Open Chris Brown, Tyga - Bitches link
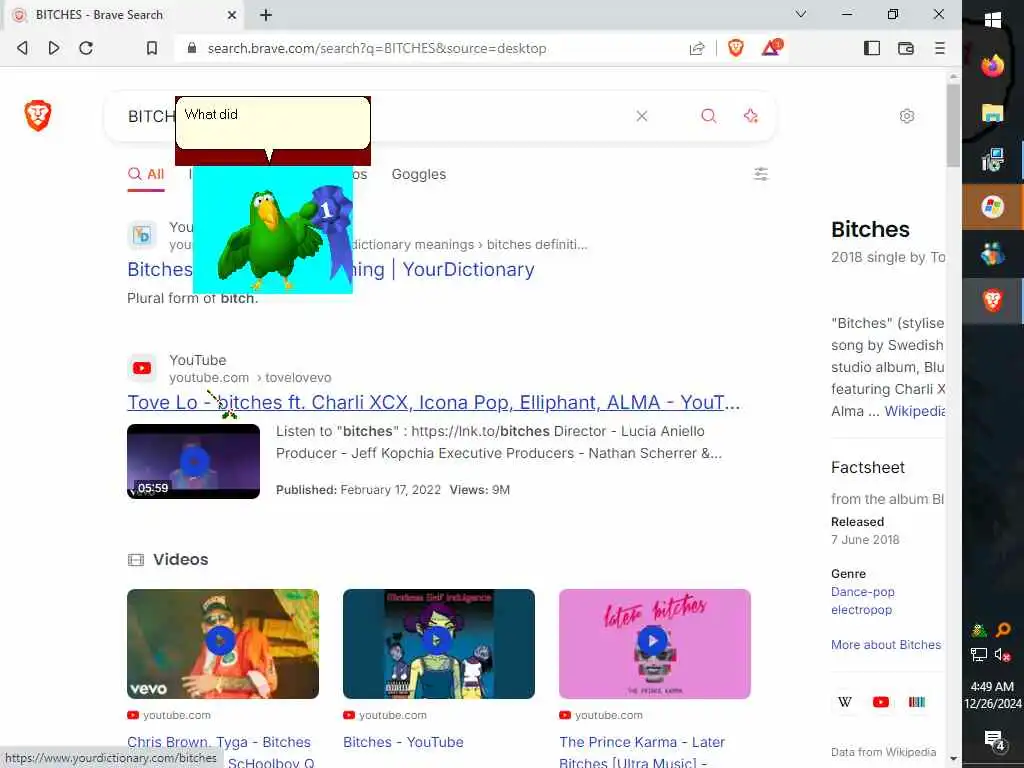The width and height of the screenshot is (1024, 768). 219,743
